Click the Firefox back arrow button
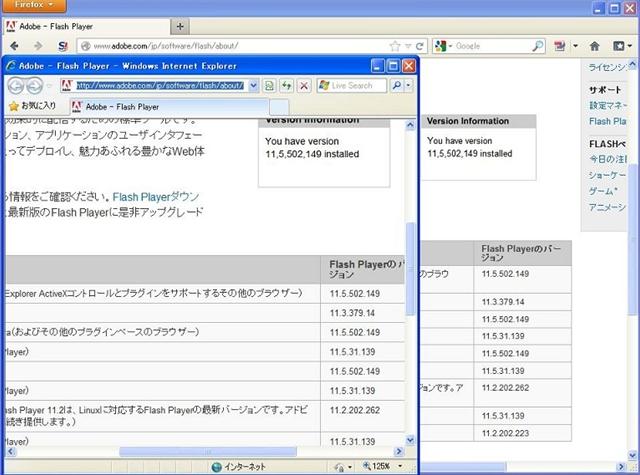The width and height of the screenshot is (640, 475). coord(14,46)
